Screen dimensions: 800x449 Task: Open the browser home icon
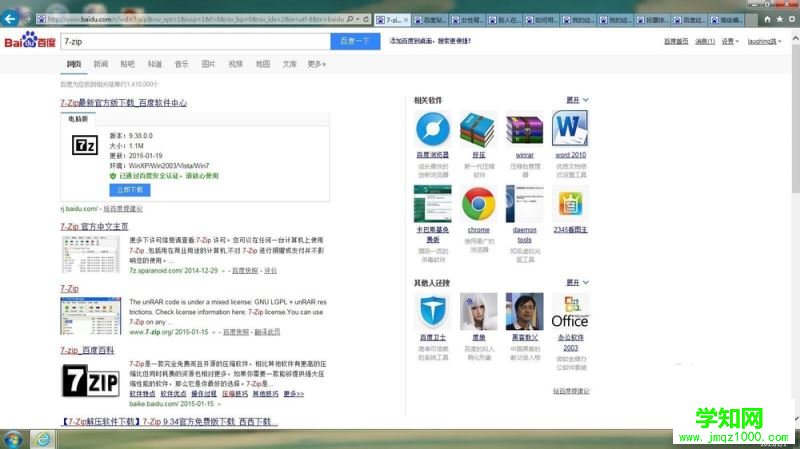[767, 19]
